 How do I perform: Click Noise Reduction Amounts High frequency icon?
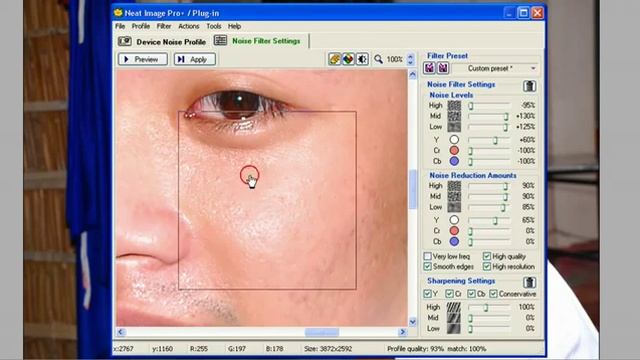pos(454,186)
